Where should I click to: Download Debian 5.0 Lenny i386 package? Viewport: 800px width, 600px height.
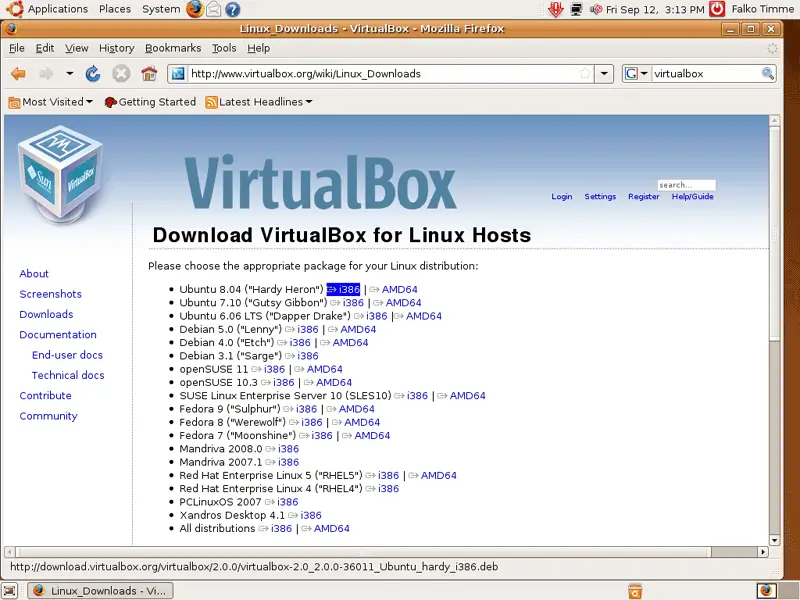point(302,329)
